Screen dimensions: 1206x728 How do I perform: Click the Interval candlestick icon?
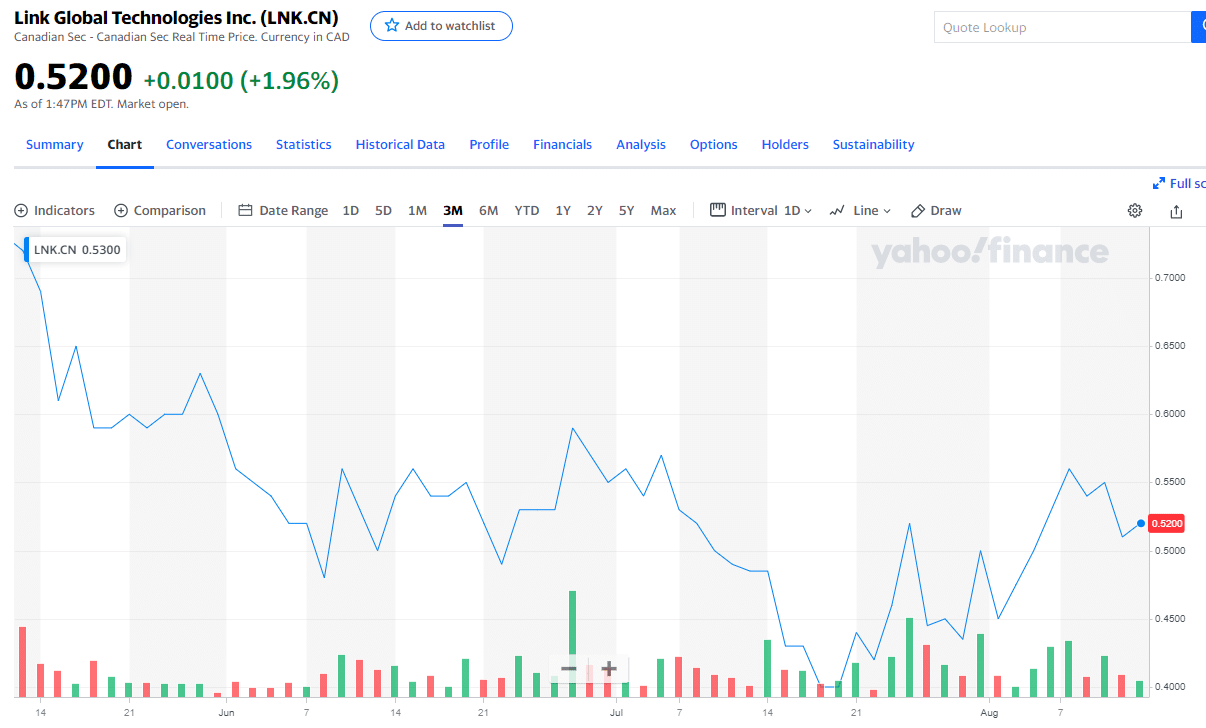[x=717, y=210]
